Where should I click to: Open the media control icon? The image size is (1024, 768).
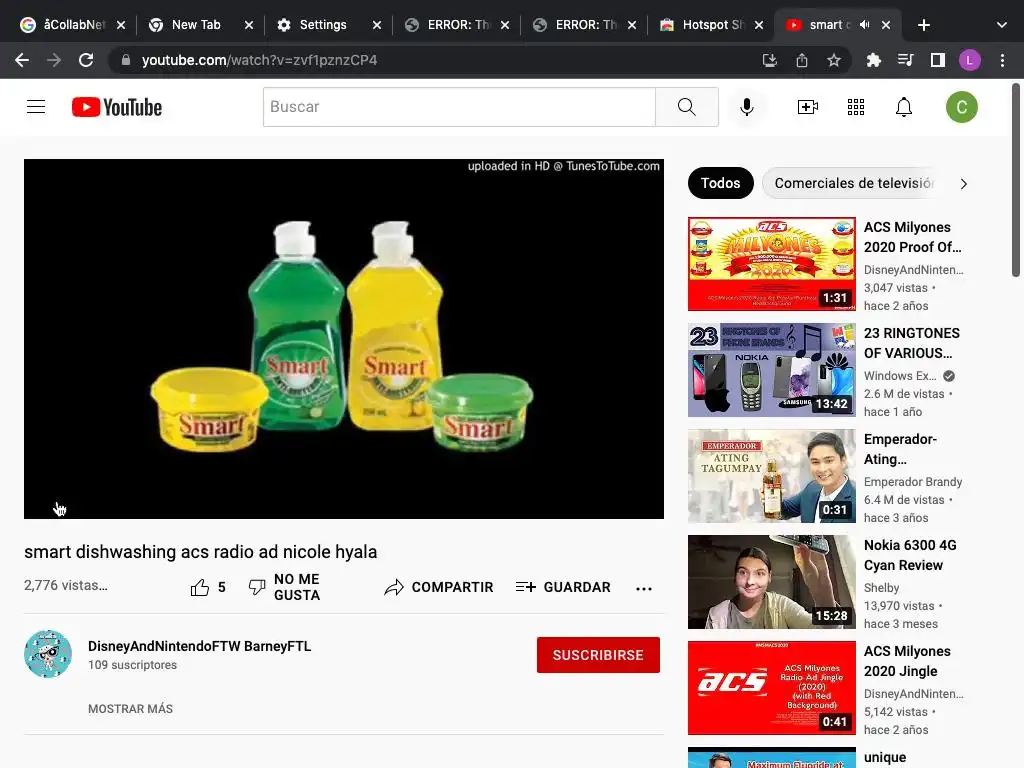pyautogui.click(x=905, y=60)
